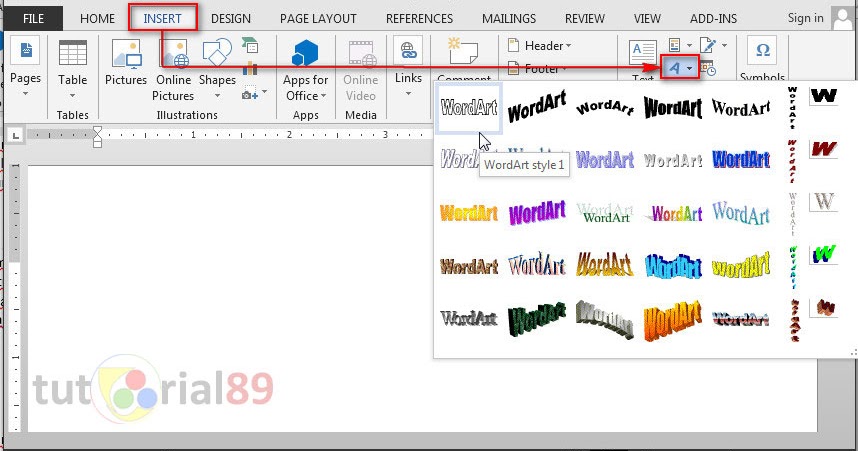Insert a Text Box
858x451 pixels.
tap(642, 59)
